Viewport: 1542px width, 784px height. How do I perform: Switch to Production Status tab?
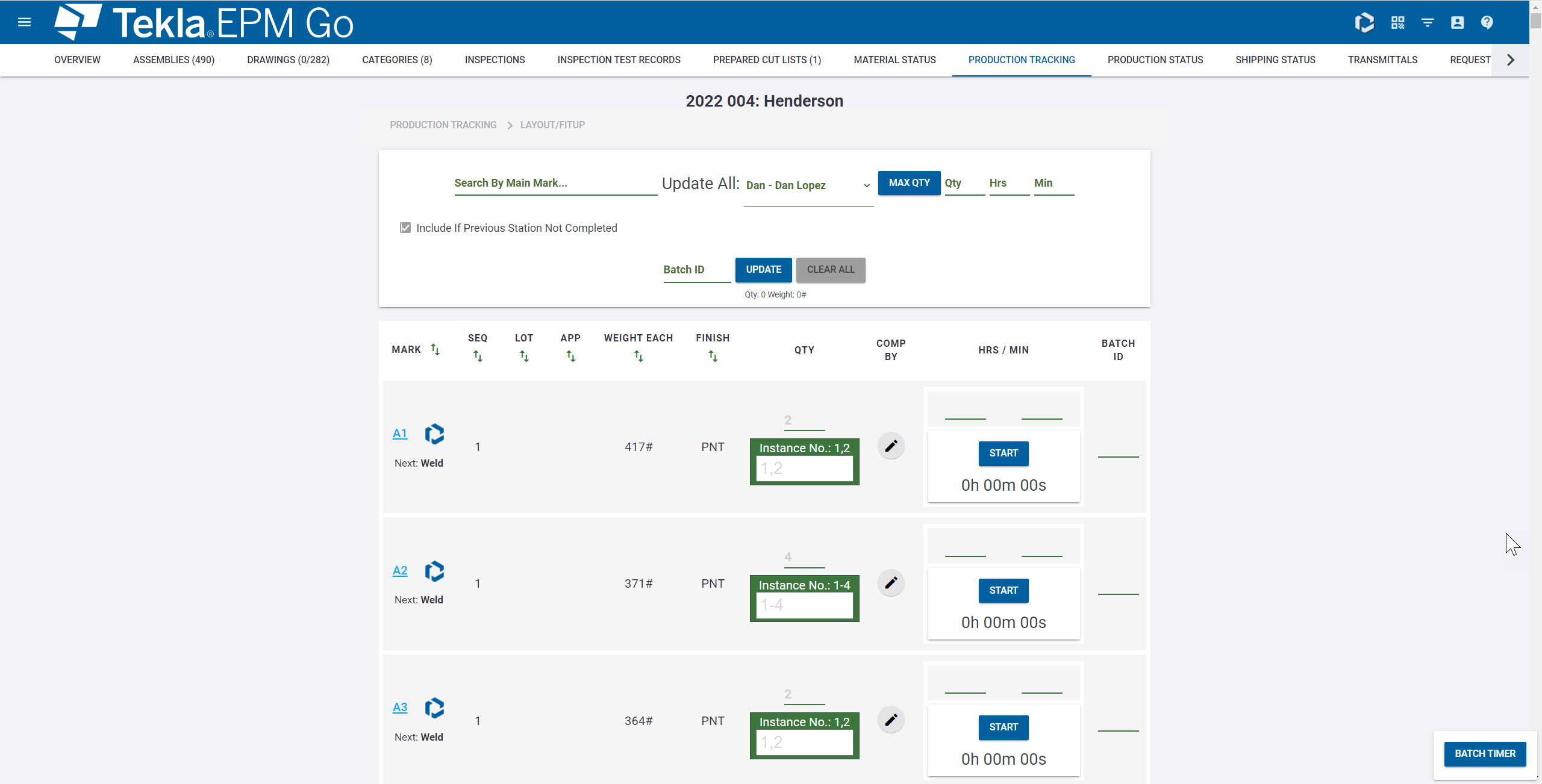click(x=1155, y=60)
